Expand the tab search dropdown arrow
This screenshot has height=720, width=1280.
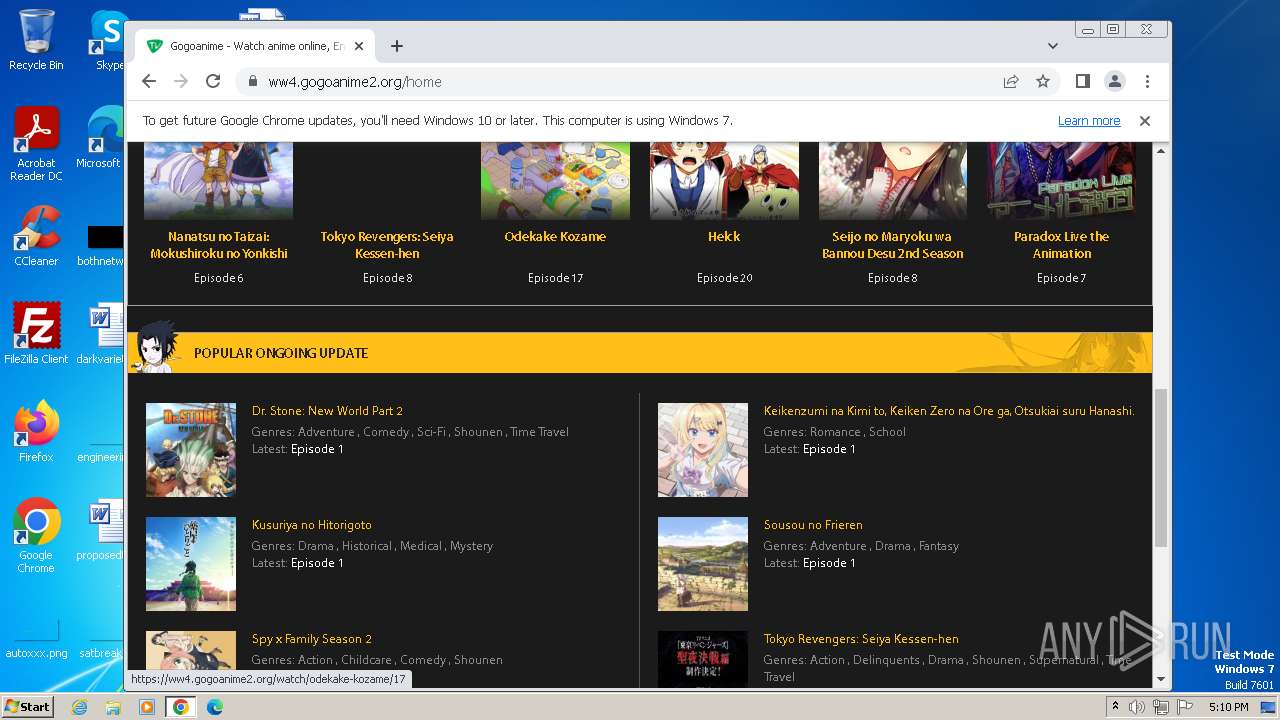click(x=1053, y=46)
